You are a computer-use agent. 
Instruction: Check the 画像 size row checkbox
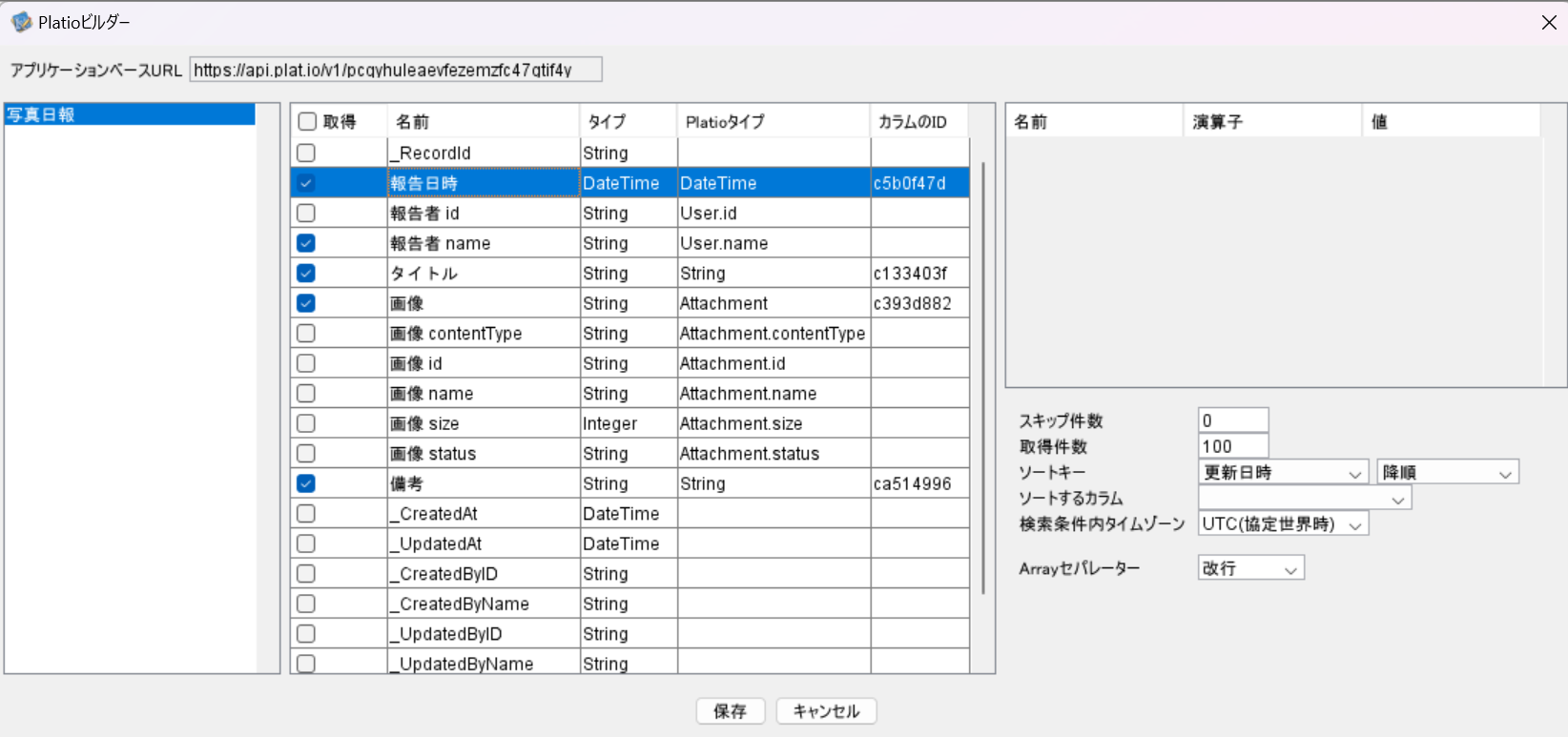pos(306,423)
